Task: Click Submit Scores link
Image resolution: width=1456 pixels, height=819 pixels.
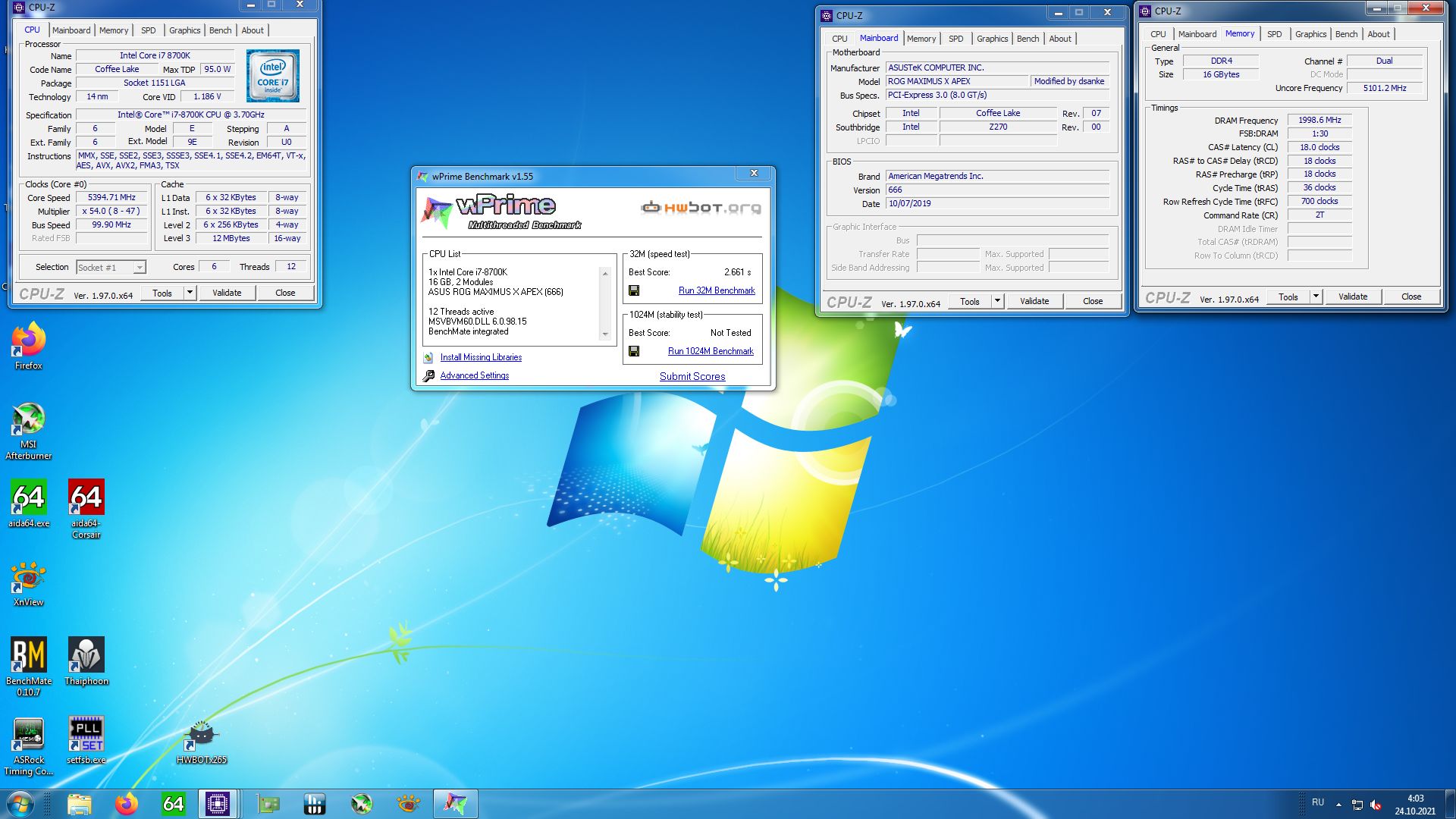Action: pyautogui.click(x=692, y=376)
